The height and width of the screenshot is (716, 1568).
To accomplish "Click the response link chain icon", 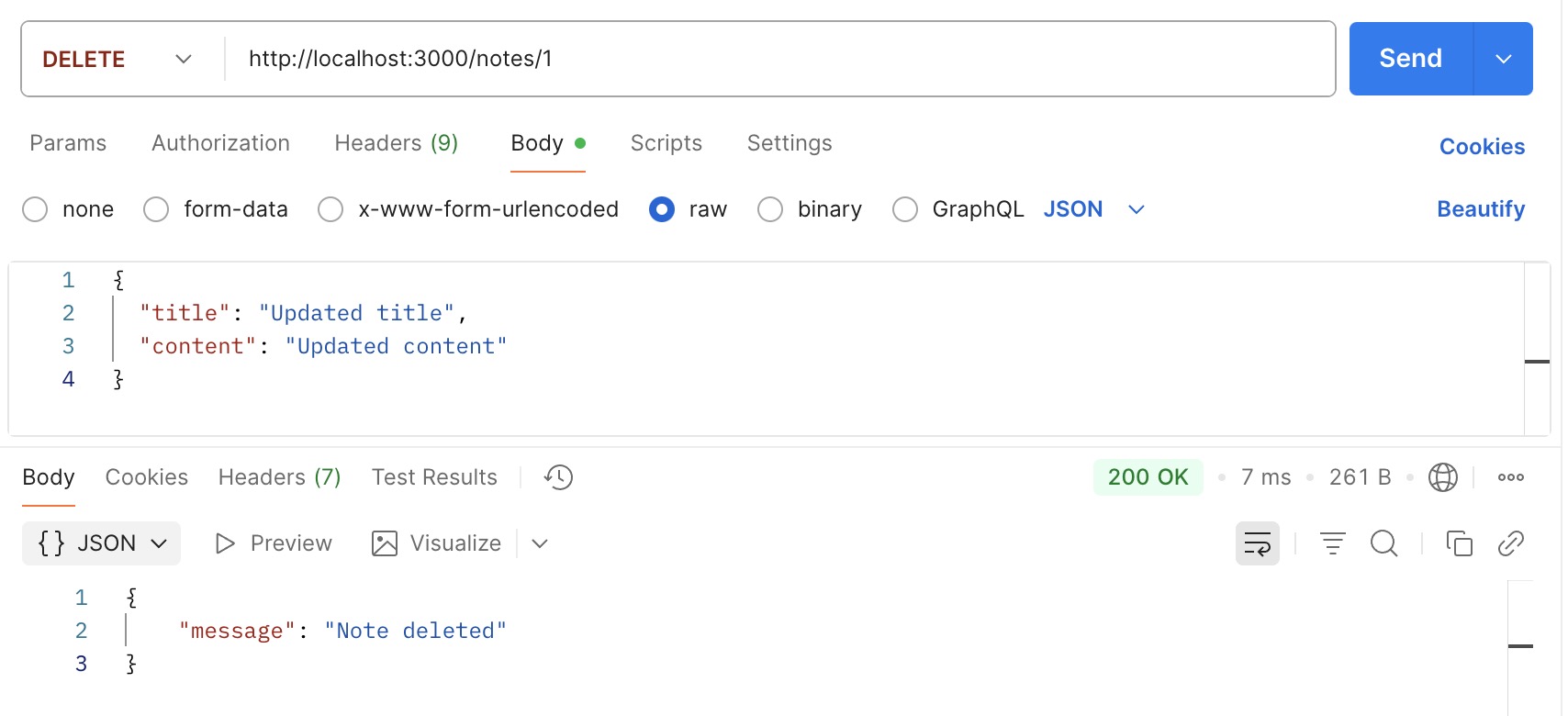I will [1510, 543].
